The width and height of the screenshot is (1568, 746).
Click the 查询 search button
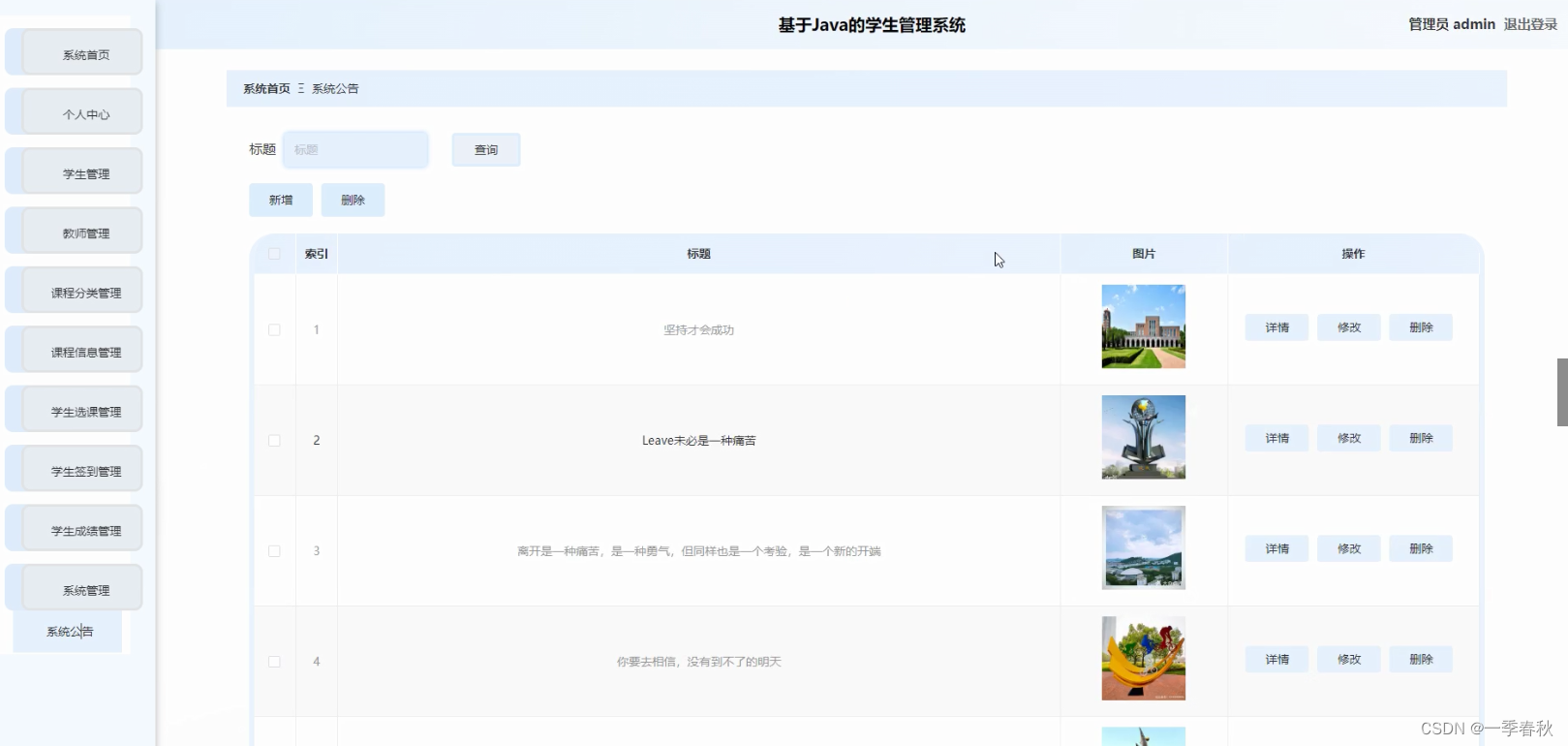coord(486,149)
